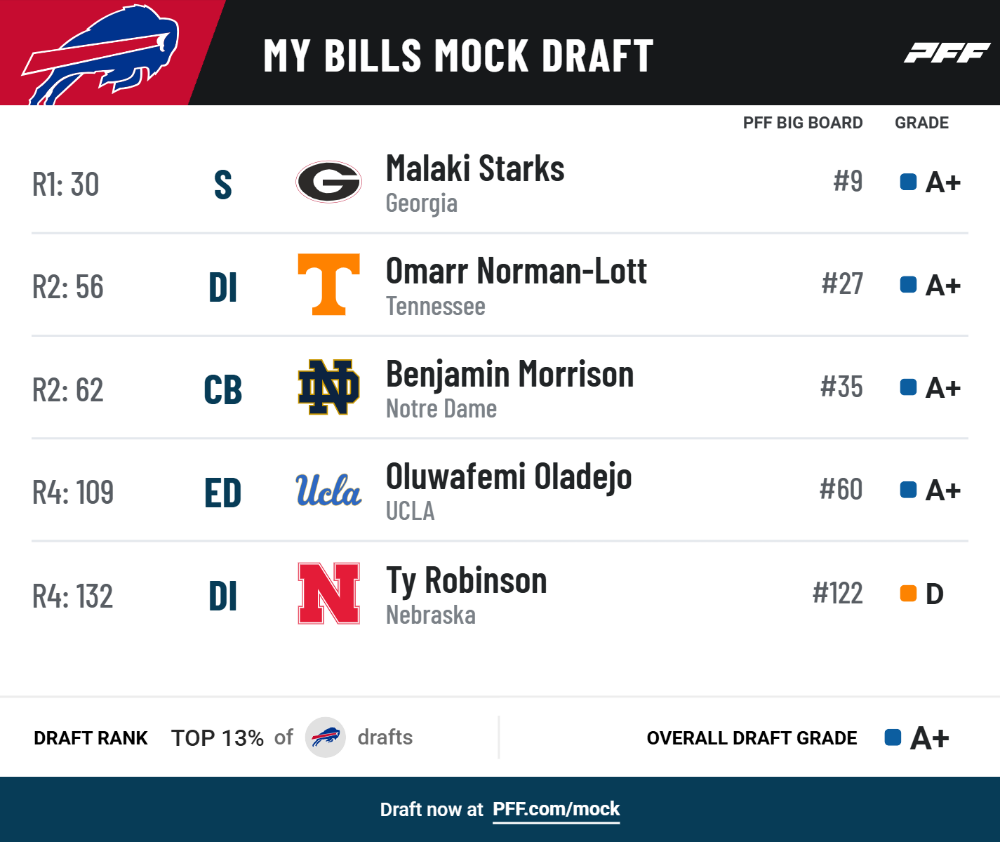Click the blue overall draft grade swatch
1000x842 pixels.
point(893,737)
